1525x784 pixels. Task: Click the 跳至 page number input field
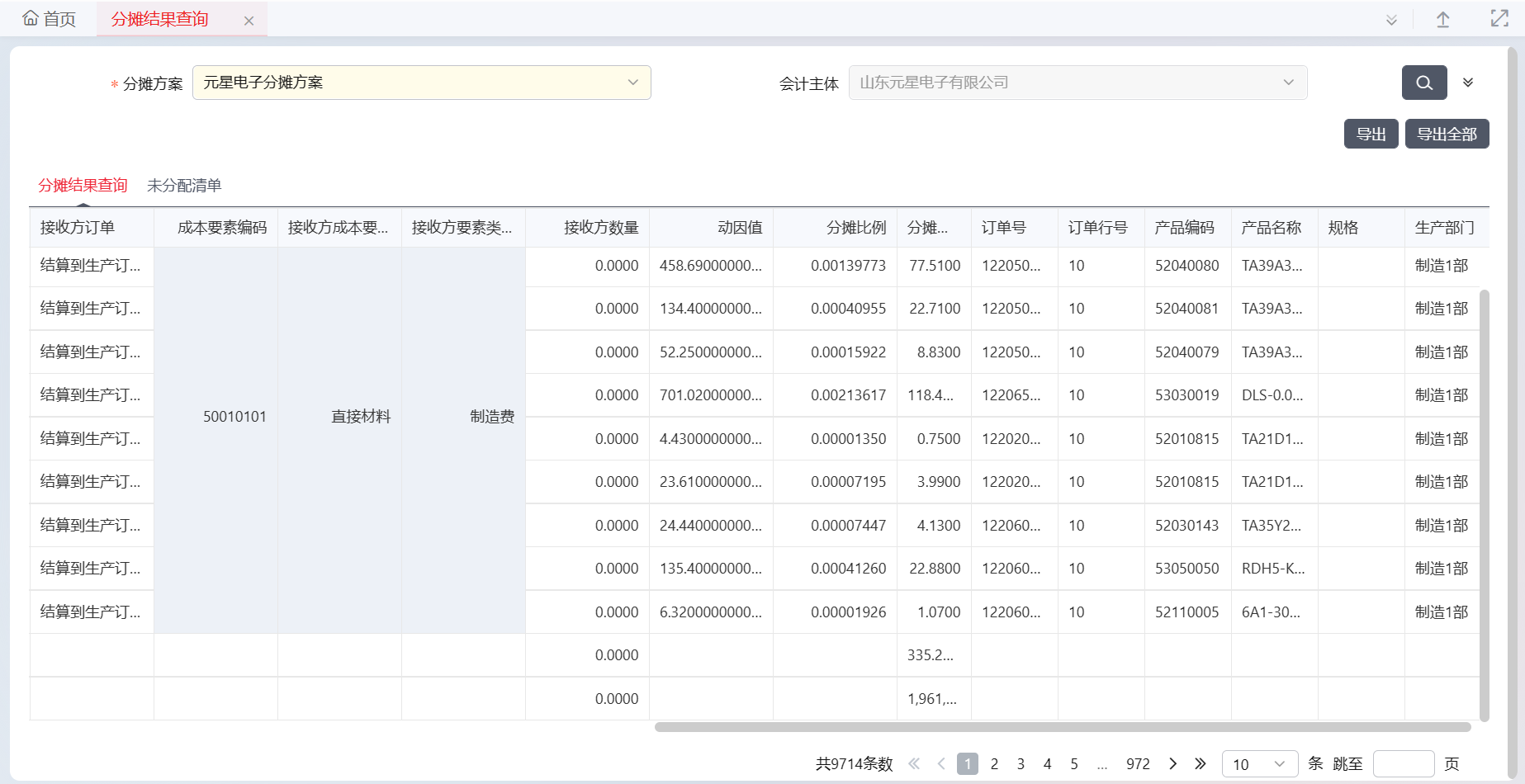tap(1404, 763)
